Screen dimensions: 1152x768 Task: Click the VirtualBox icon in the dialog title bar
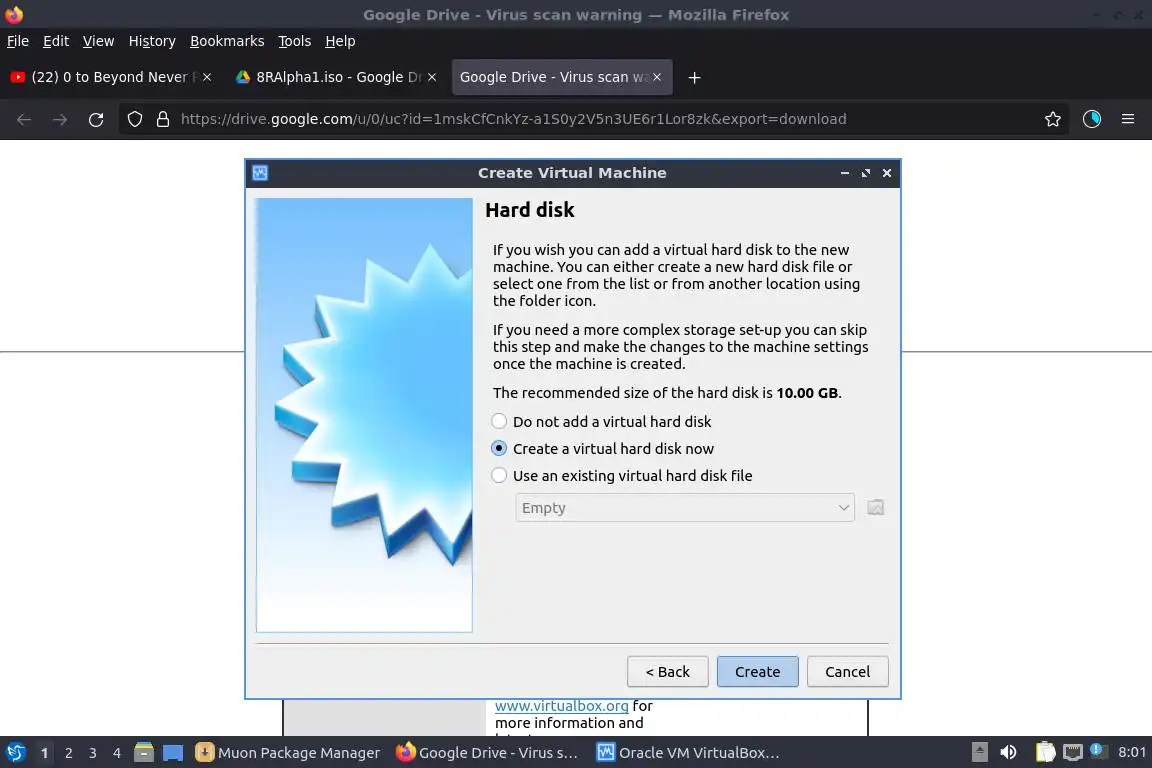point(260,173)
